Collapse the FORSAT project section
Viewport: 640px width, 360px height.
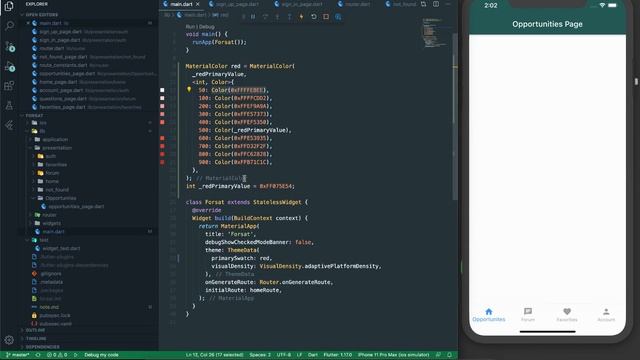[x=35, y=116]
